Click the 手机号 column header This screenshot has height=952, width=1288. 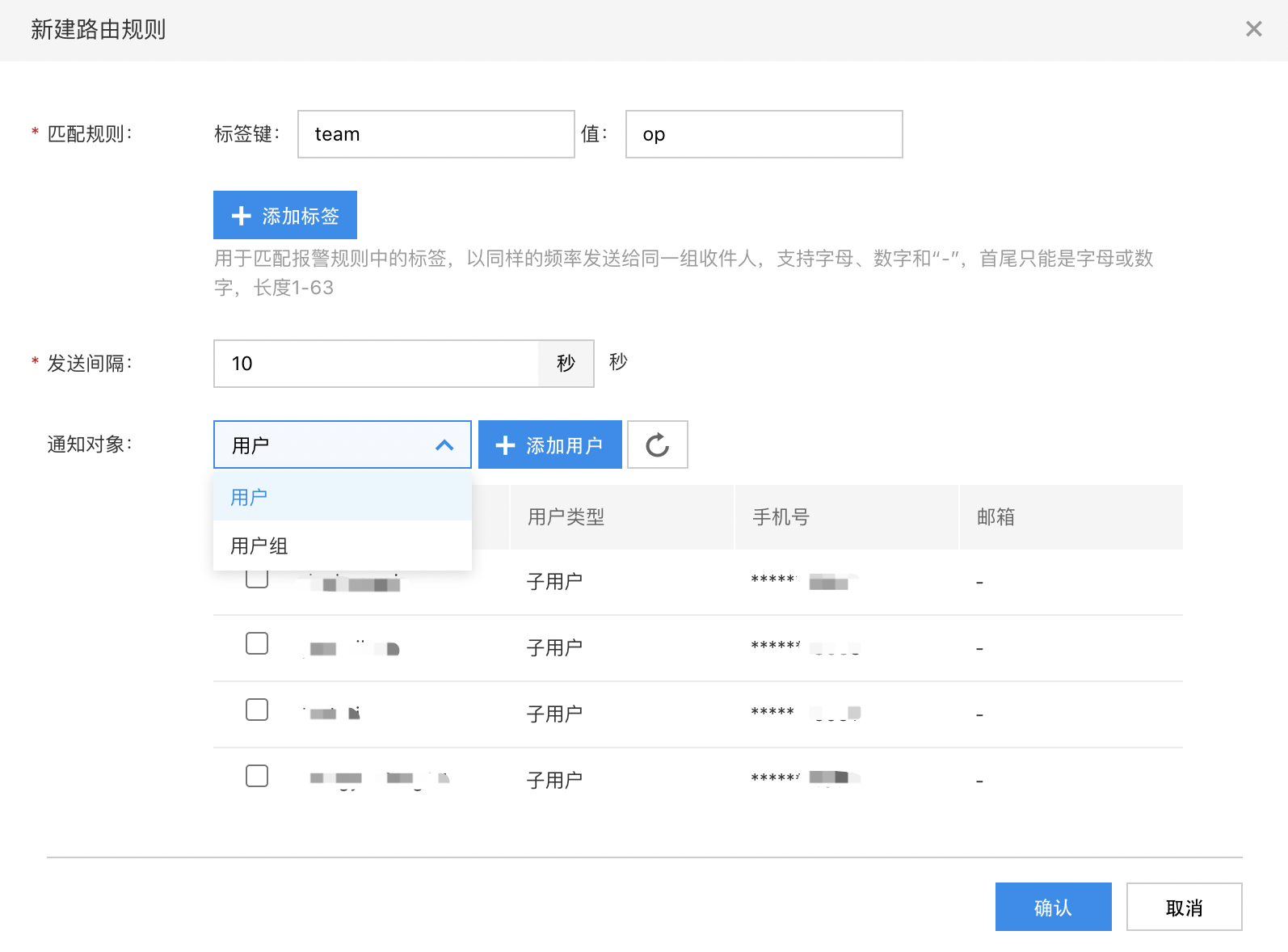coord(847,517)
